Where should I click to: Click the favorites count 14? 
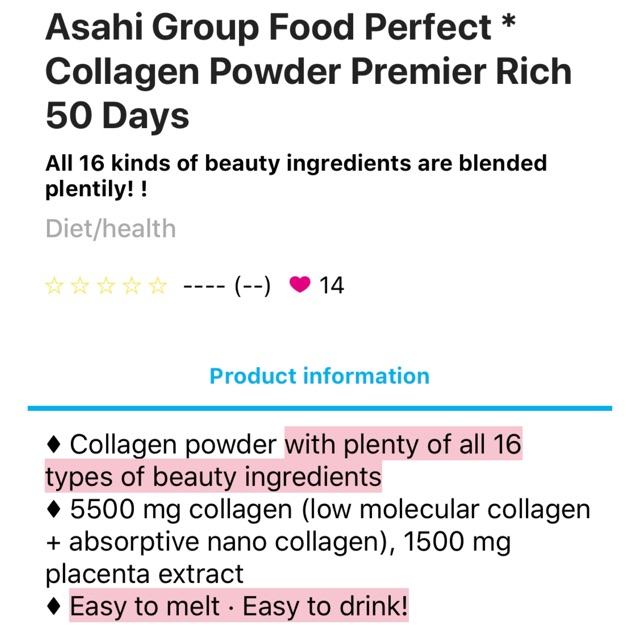[x=331, y=285]
